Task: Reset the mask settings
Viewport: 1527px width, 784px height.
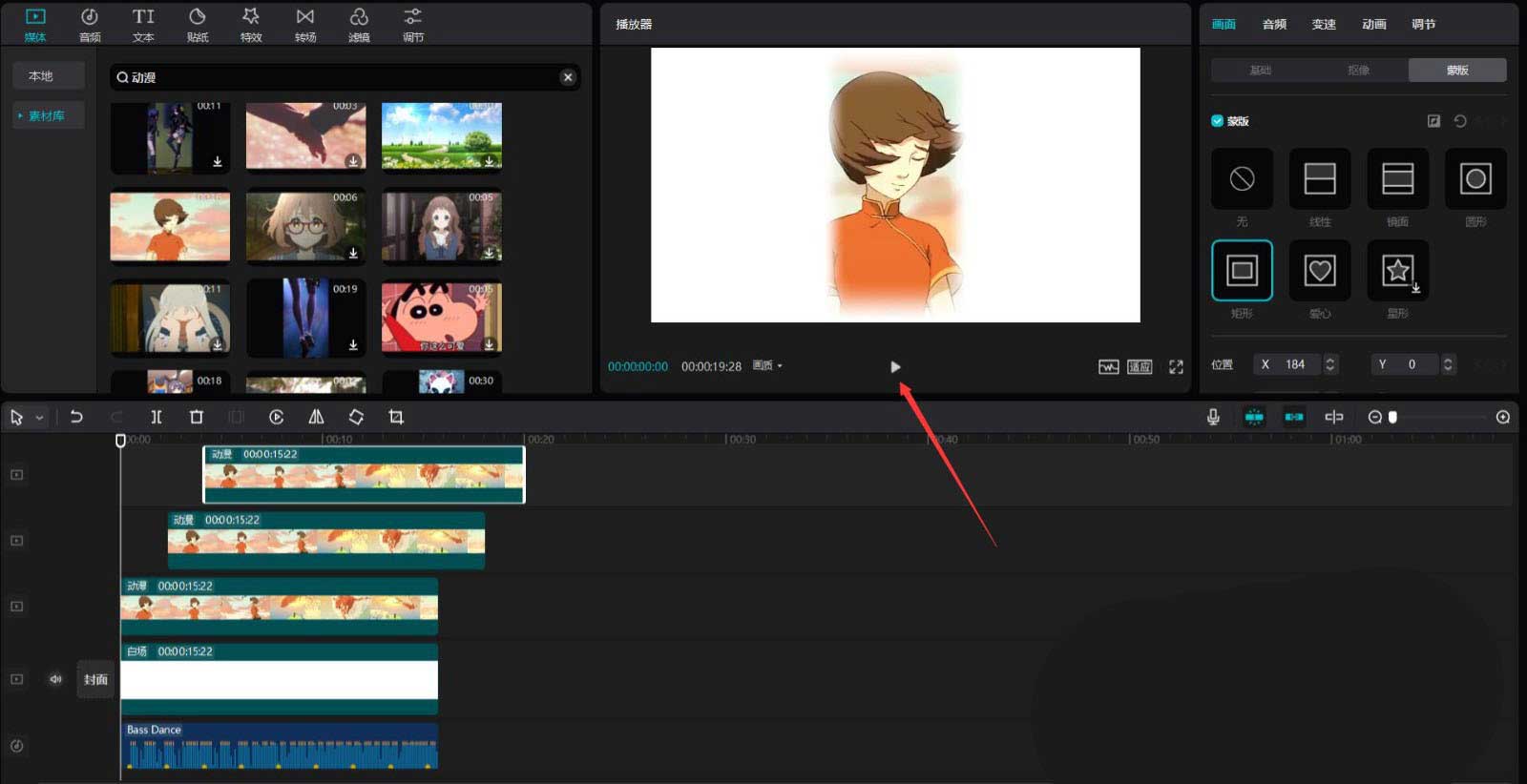Action: [x=1460, y=121]
